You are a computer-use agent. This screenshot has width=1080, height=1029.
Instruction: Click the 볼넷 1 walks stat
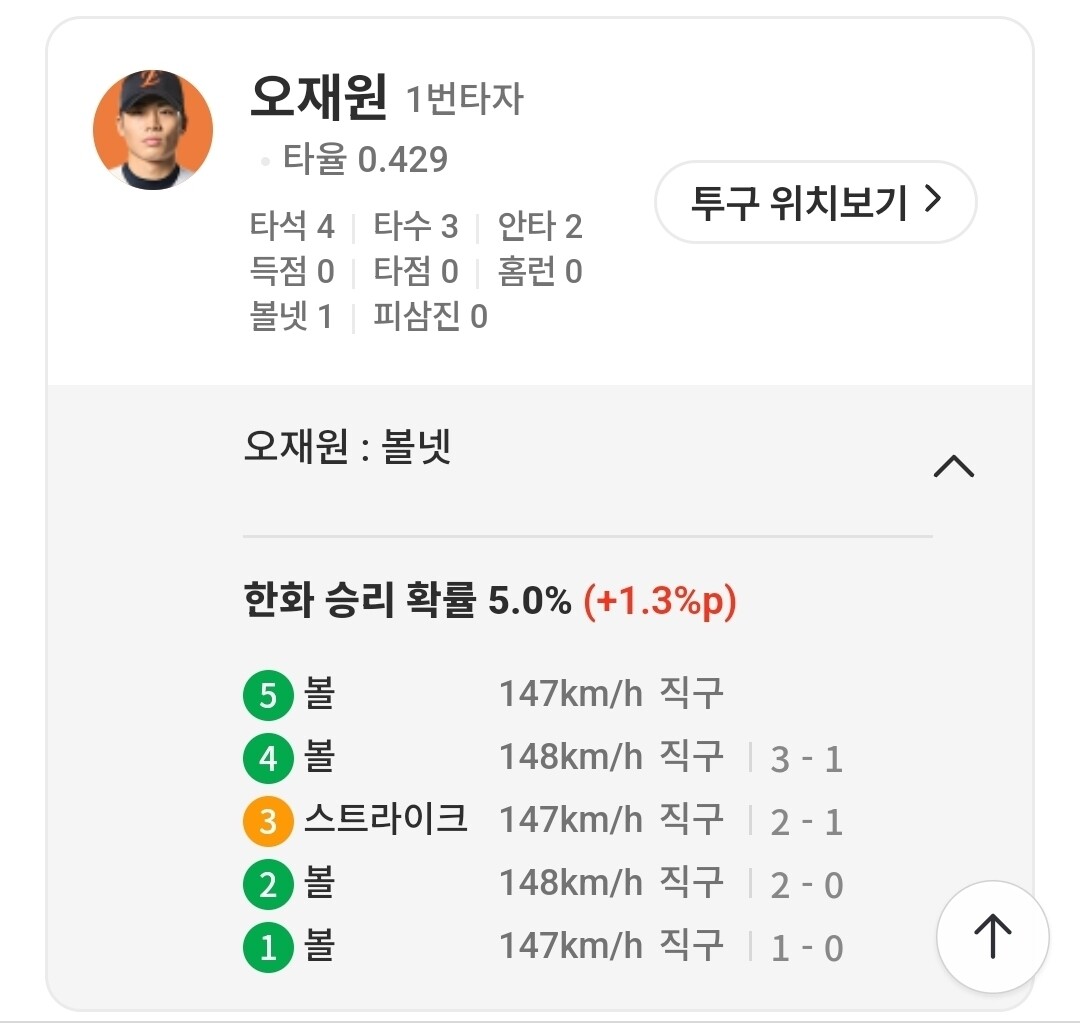290,317
